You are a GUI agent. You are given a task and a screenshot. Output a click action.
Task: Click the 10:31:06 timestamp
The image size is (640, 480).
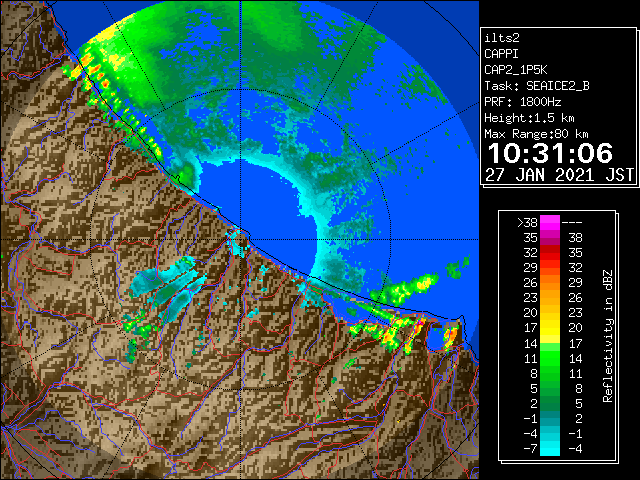point(550,153)
